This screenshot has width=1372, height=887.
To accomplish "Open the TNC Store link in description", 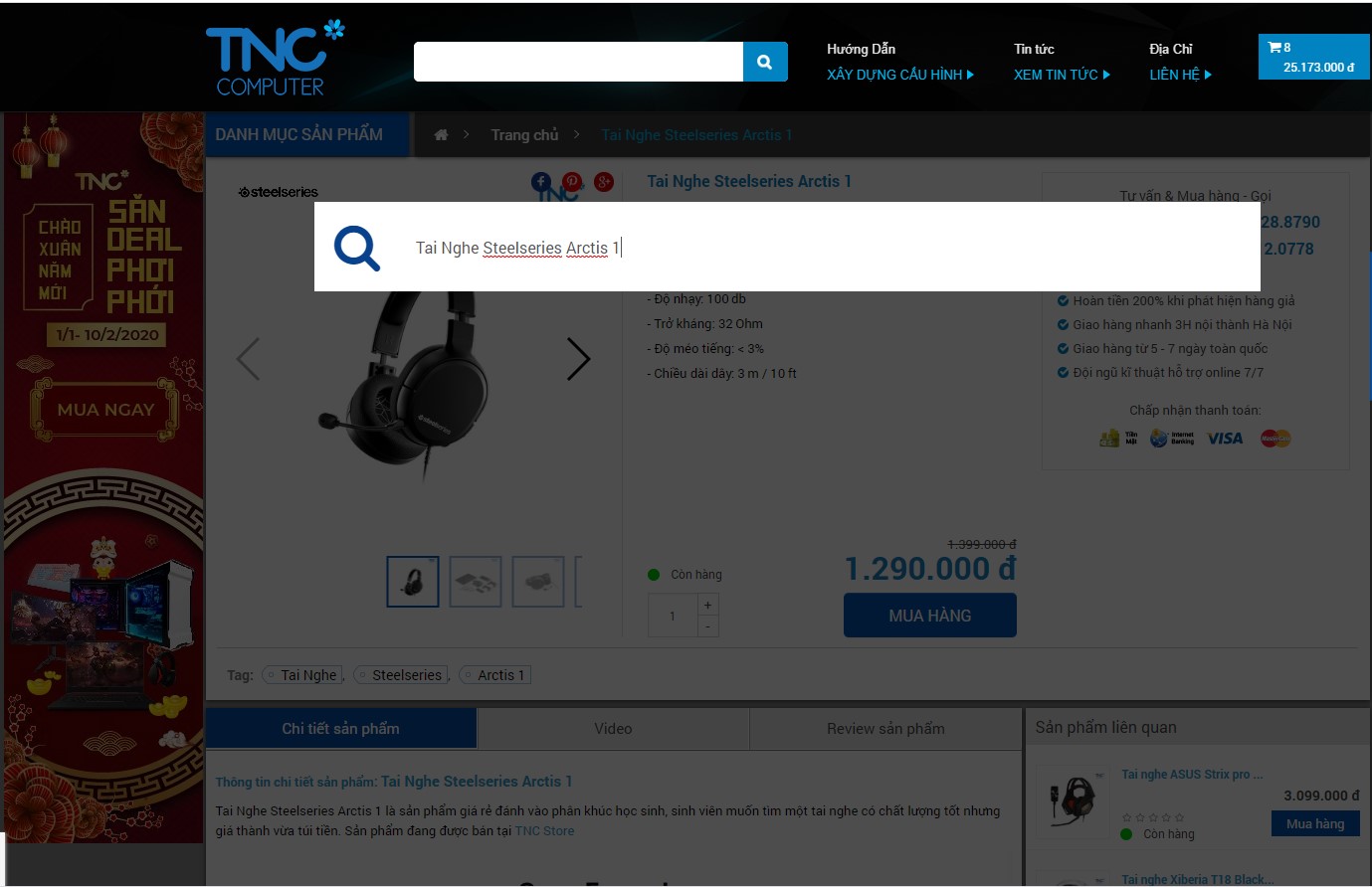I will click(x=544, y=831).
